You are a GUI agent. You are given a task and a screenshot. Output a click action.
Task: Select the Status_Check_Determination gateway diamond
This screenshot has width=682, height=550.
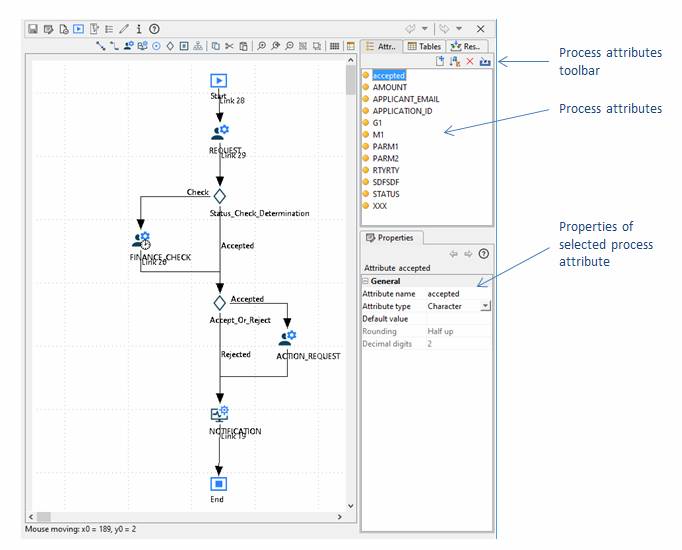[x=220, y=196]
